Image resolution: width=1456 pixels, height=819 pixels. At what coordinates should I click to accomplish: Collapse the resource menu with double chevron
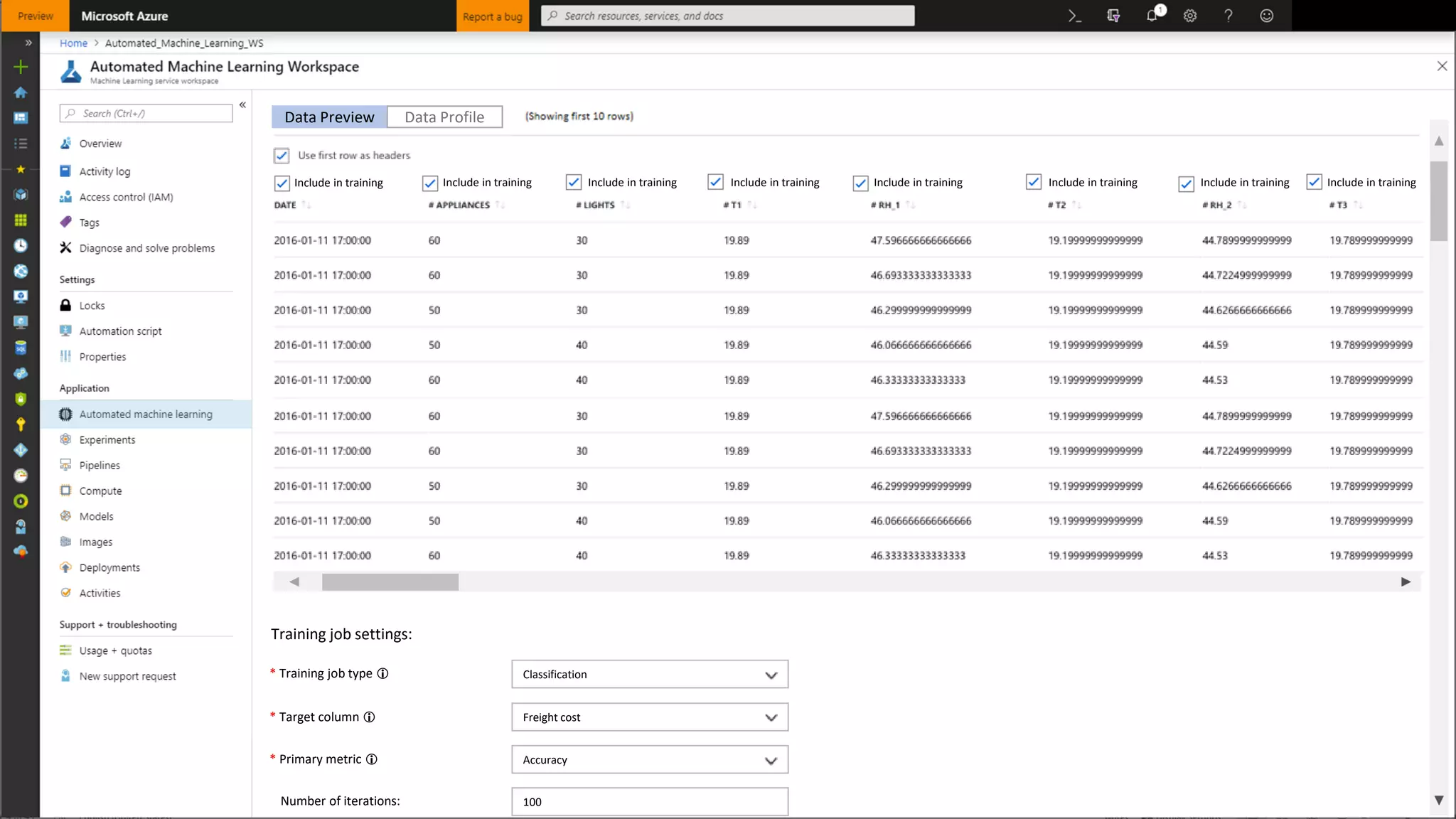click(x=242, y=105)
